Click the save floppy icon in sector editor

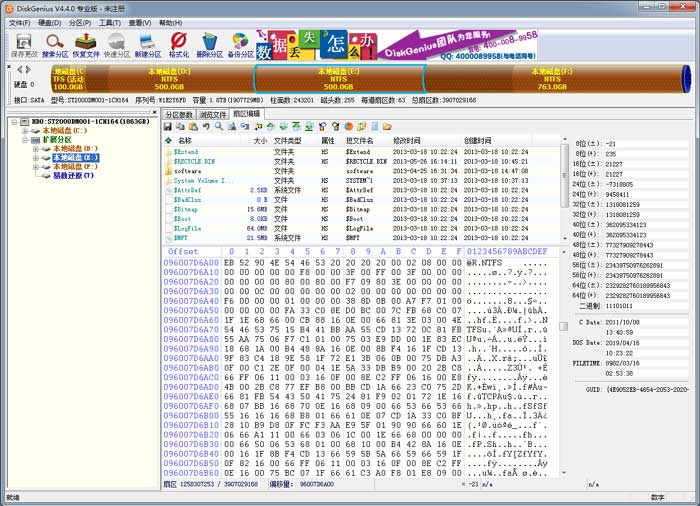click(x=168, y=127)
